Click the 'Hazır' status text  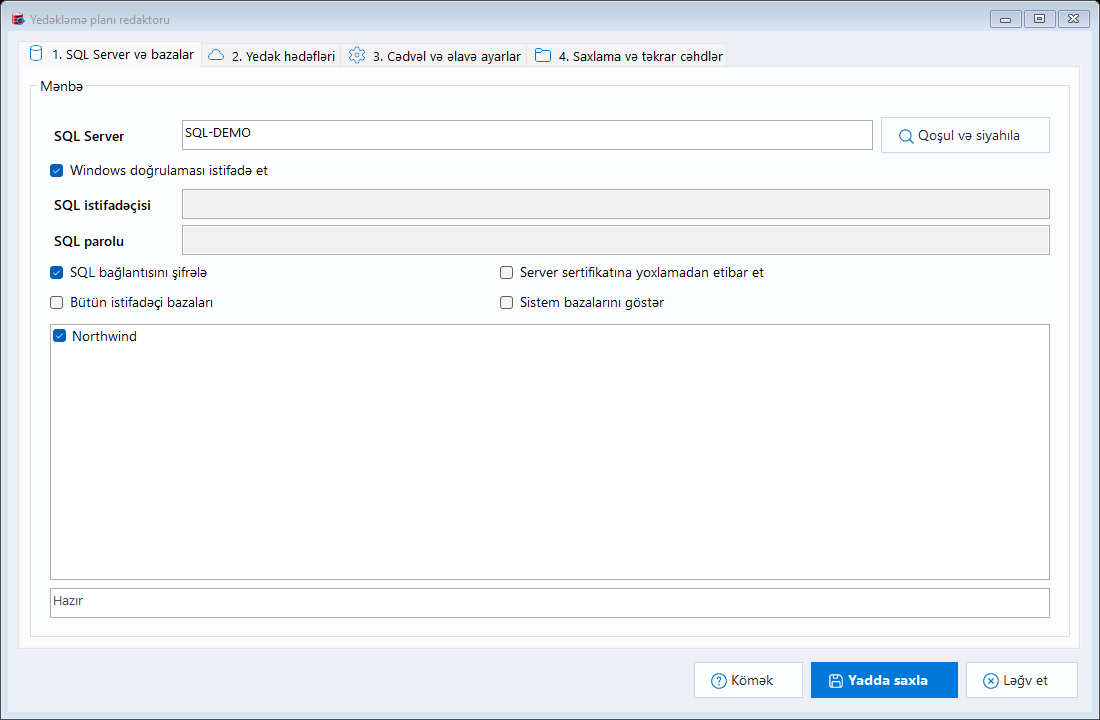coord(68,601)
